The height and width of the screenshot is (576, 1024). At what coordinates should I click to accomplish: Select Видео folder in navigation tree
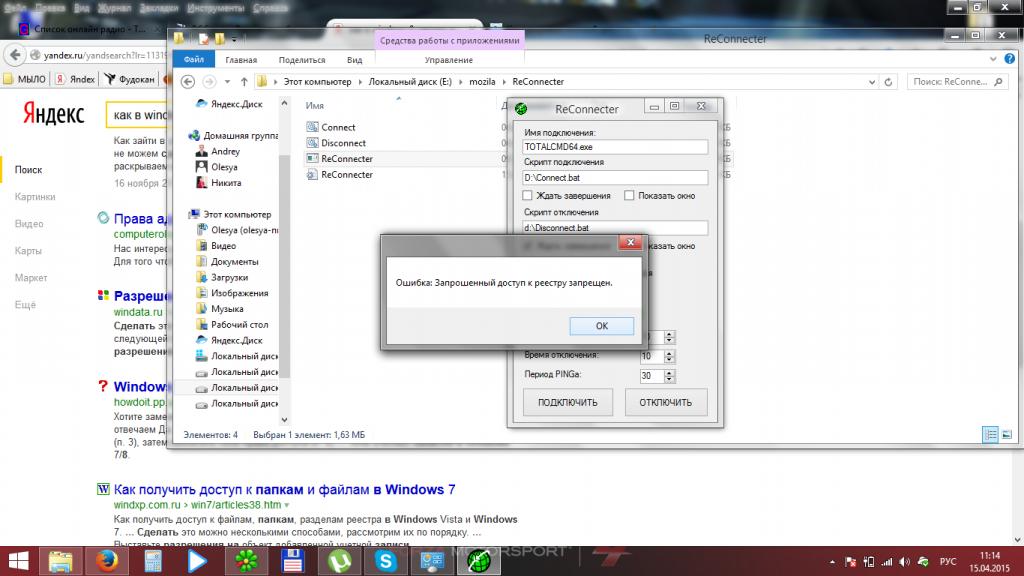(223, 246)
